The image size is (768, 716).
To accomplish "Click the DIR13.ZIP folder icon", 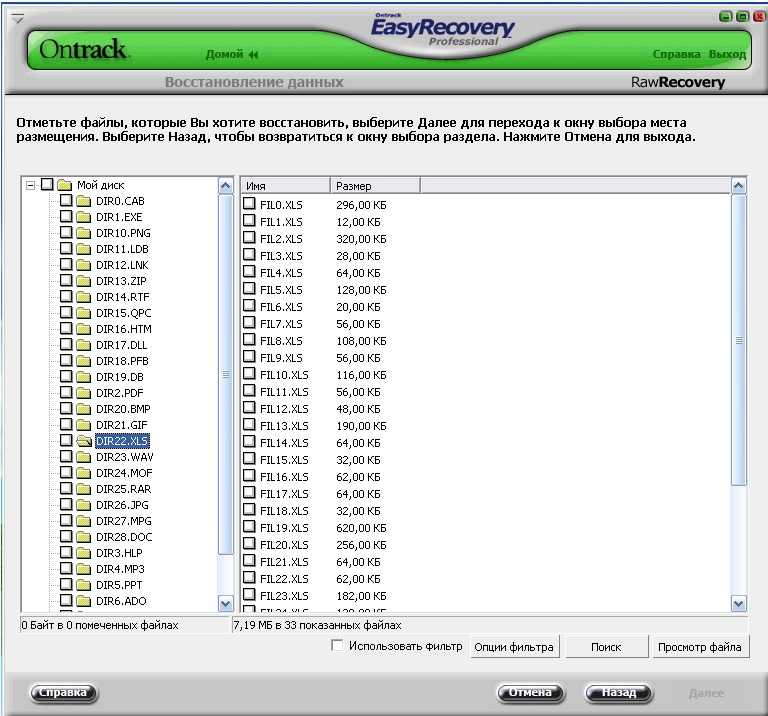I will coord(84,281).
